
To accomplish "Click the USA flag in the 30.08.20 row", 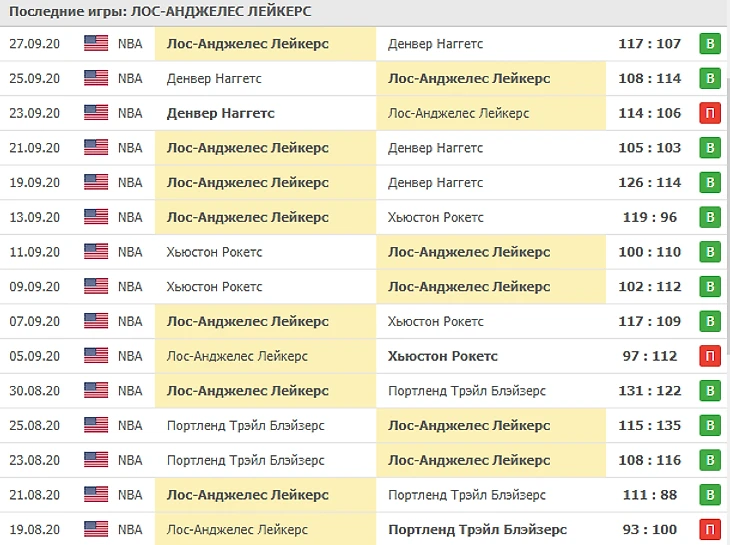I will pos(96,390).
